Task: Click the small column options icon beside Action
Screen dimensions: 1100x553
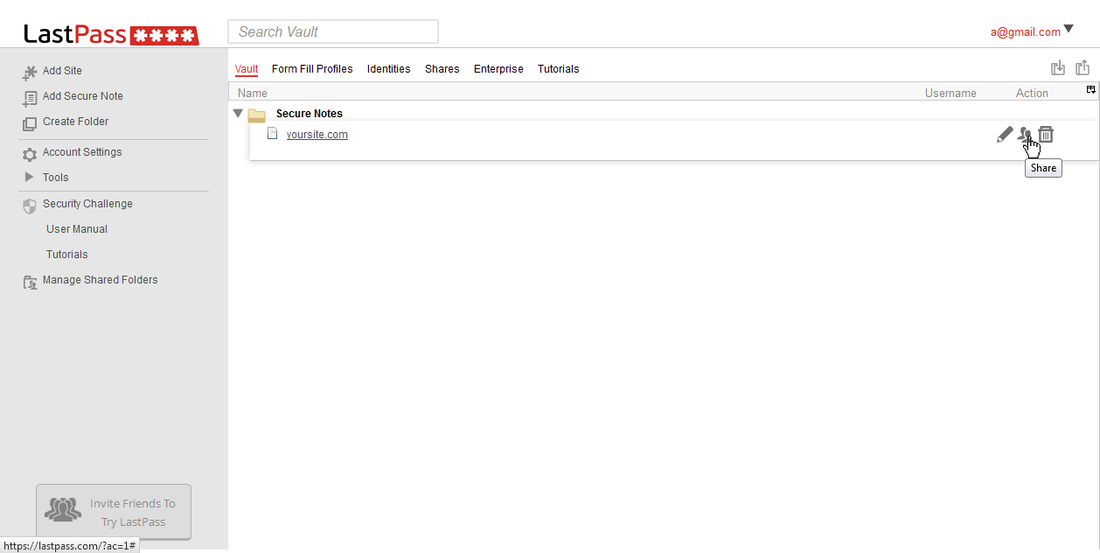Action: click(1091, 89)
